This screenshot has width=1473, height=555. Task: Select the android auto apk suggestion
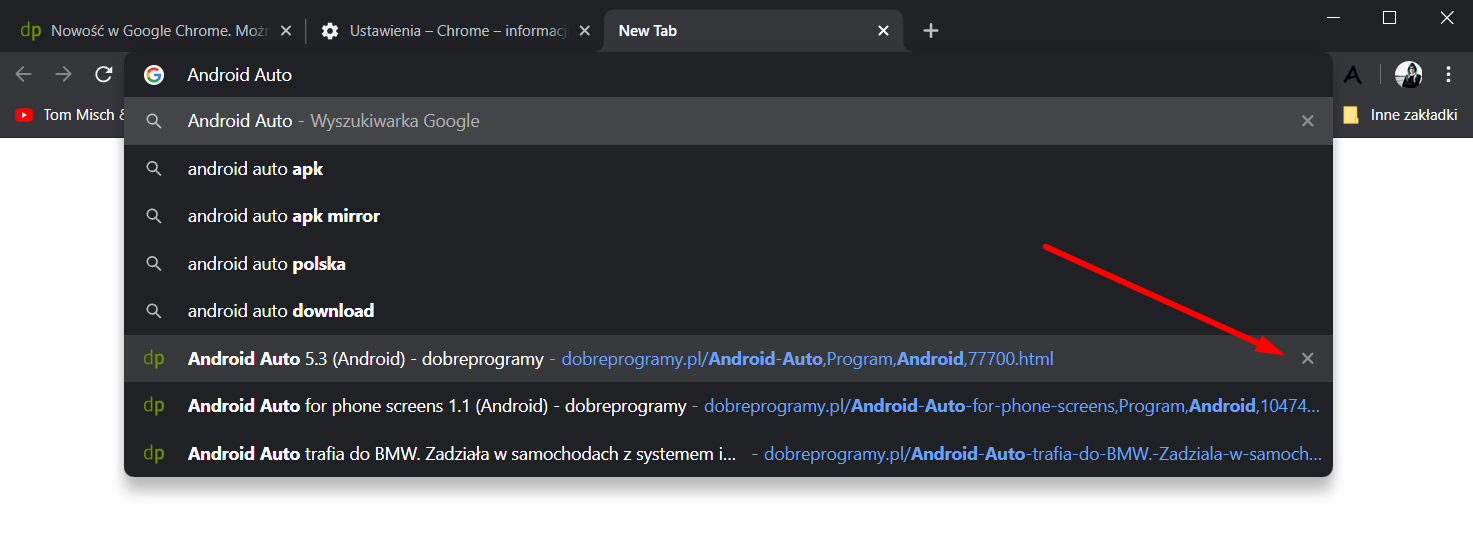256,170
